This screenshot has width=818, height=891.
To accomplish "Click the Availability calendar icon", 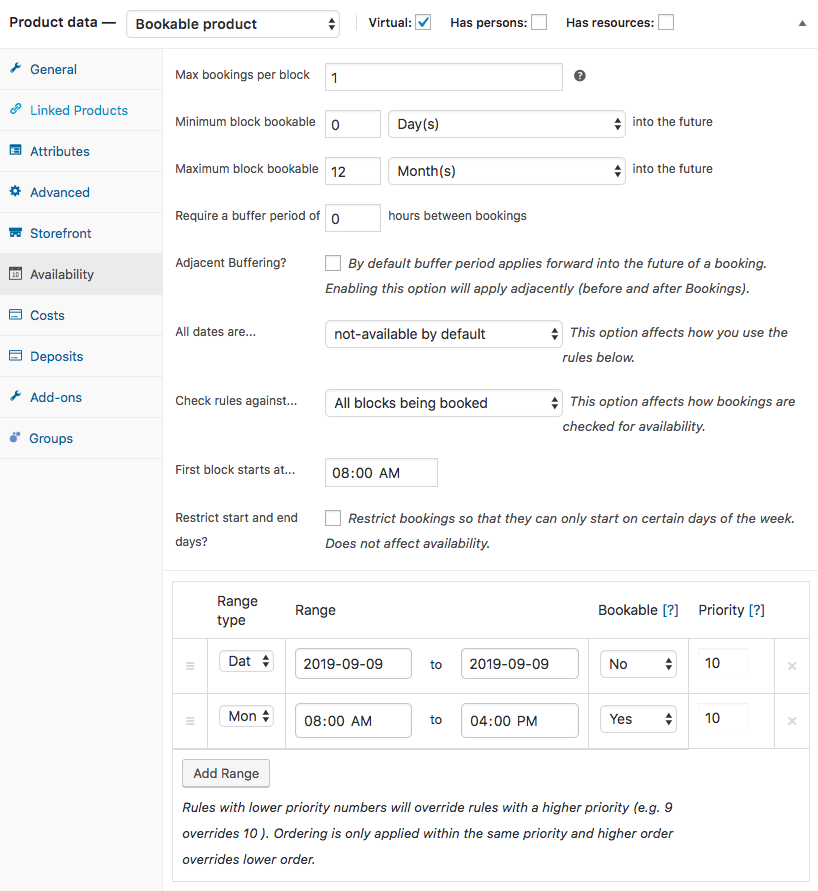I will (15, 273).
